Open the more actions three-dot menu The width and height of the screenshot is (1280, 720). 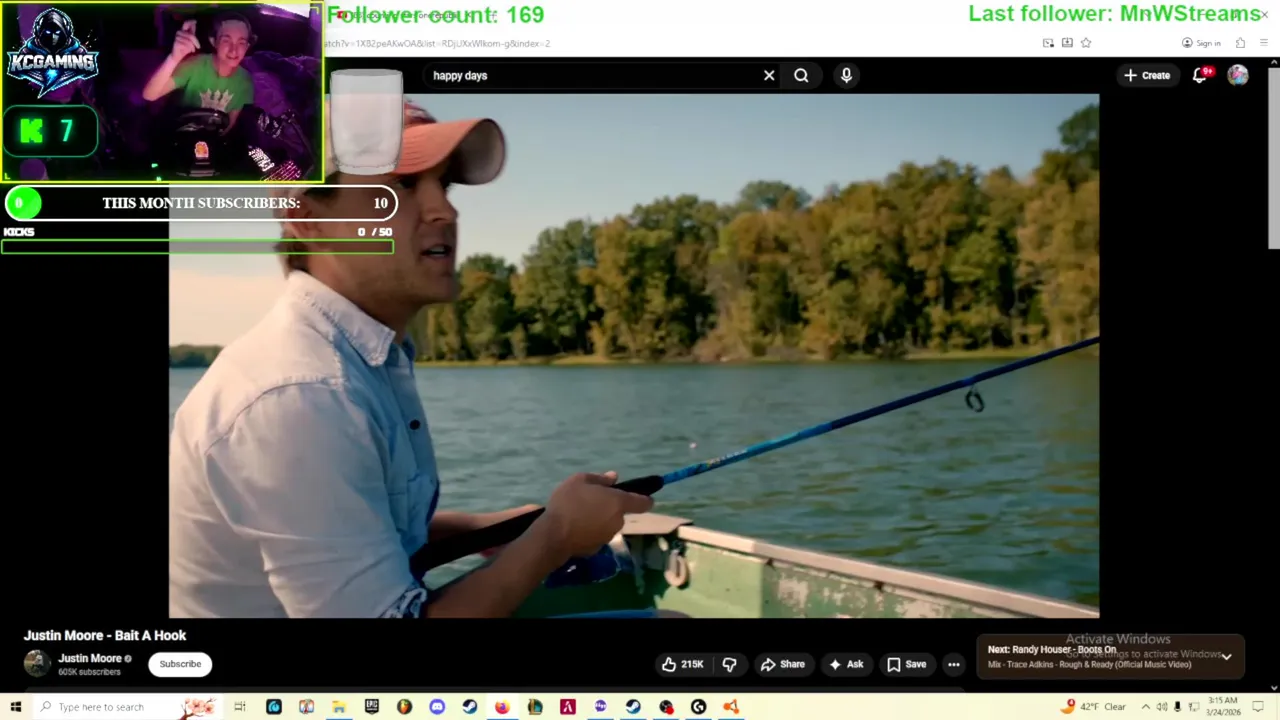point(954,664)
